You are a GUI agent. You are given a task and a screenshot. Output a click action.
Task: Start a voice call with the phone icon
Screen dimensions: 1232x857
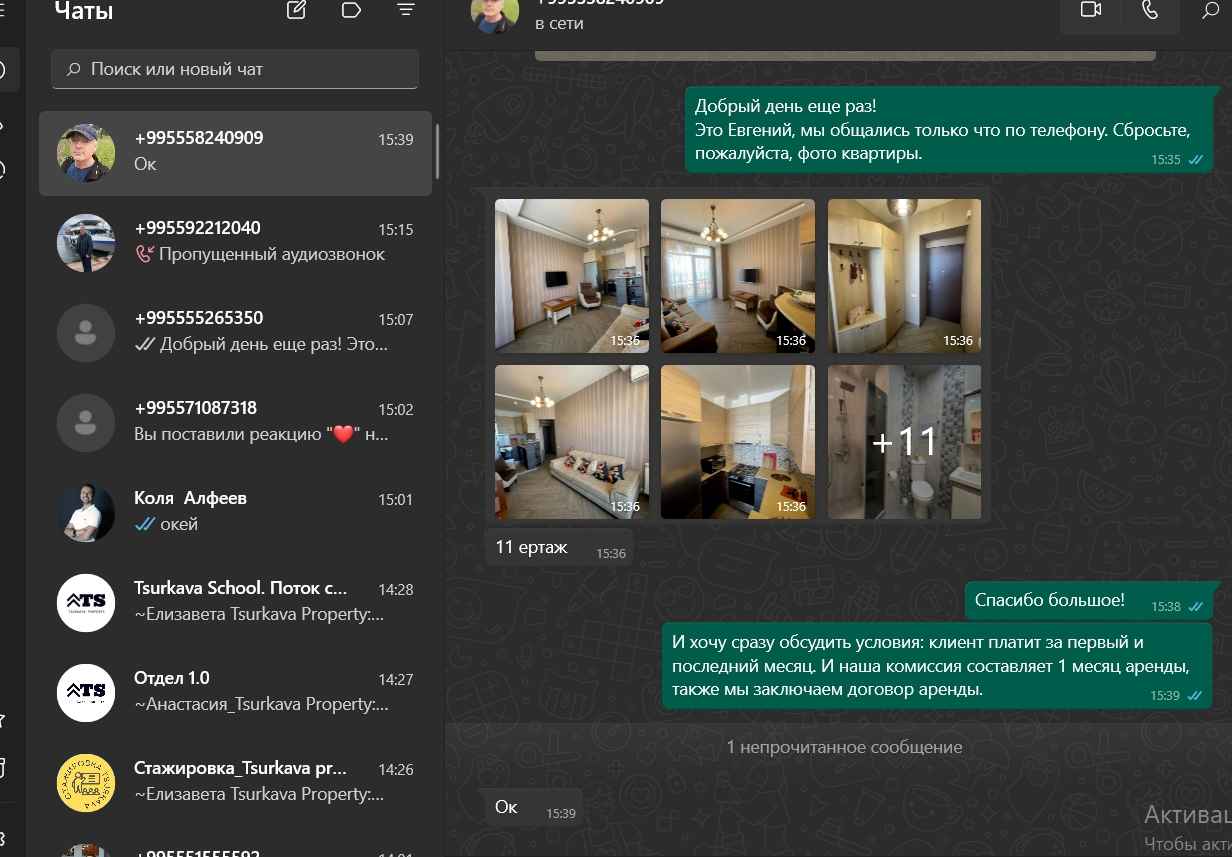(x=1150, y=10)
